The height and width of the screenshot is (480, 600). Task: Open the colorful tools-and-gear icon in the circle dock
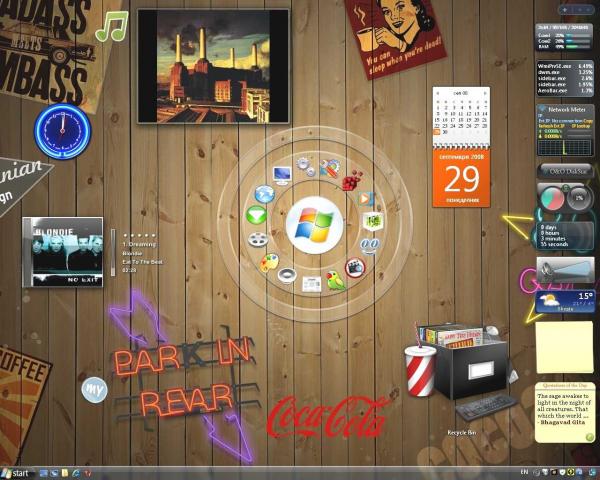329,168
